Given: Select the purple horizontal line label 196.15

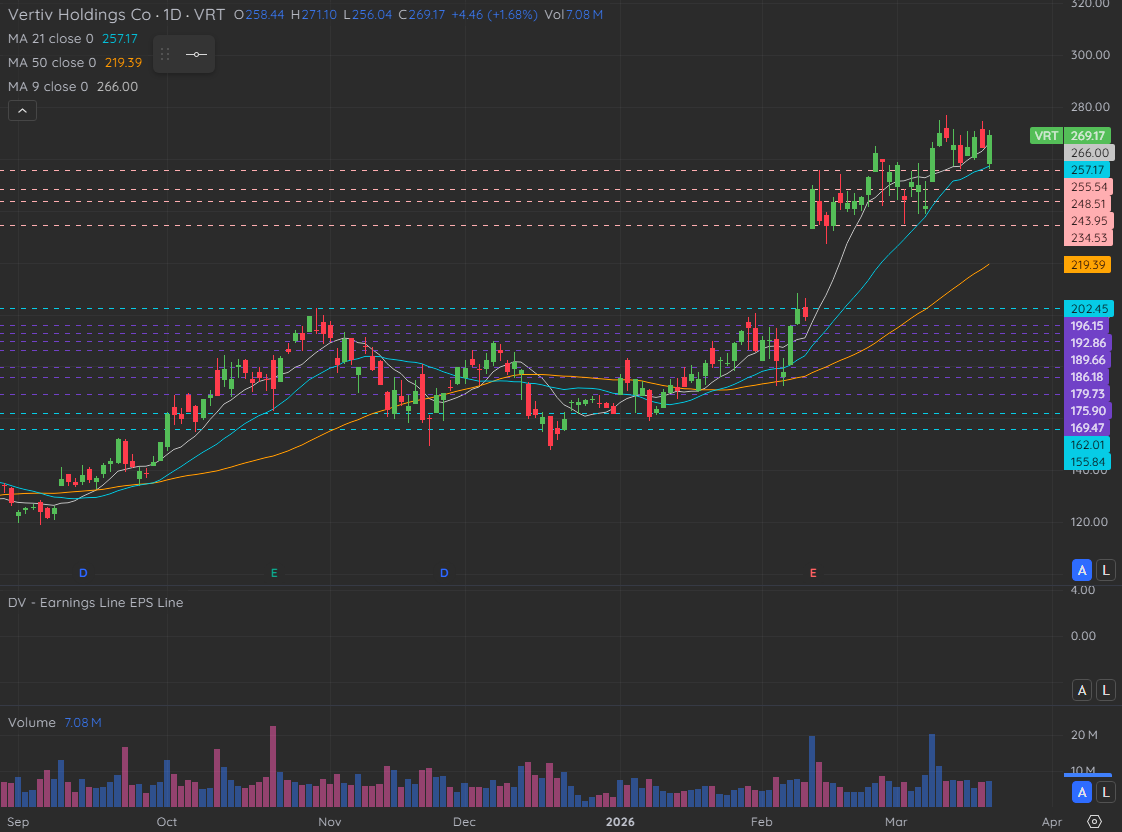Looking at the screenshot, I should click(1089, 326).
